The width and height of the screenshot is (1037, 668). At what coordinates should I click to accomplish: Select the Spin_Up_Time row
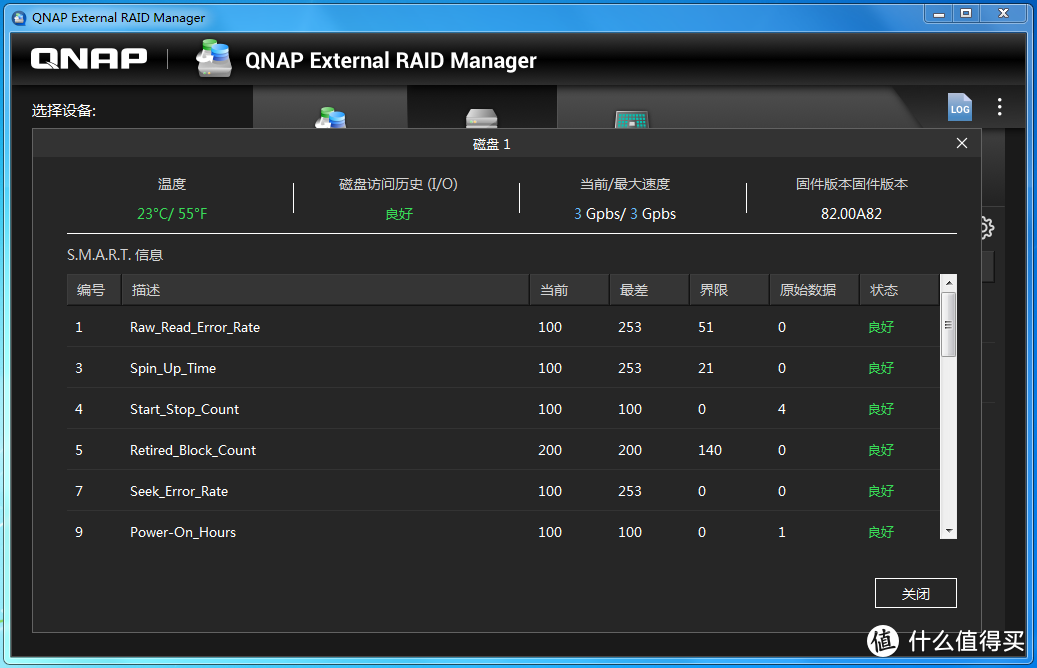tap(503, 368)
